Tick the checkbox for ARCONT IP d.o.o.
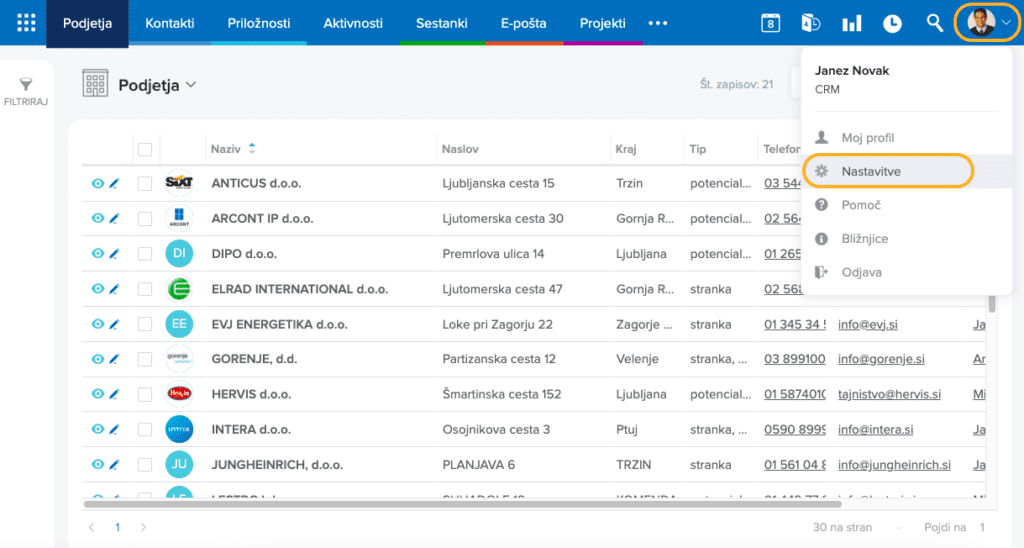 tap(145, 219)
